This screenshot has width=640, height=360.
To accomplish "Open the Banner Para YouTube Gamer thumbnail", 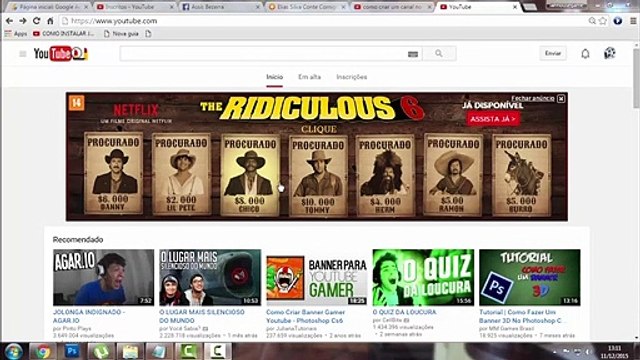I will [x=316, y=278].
